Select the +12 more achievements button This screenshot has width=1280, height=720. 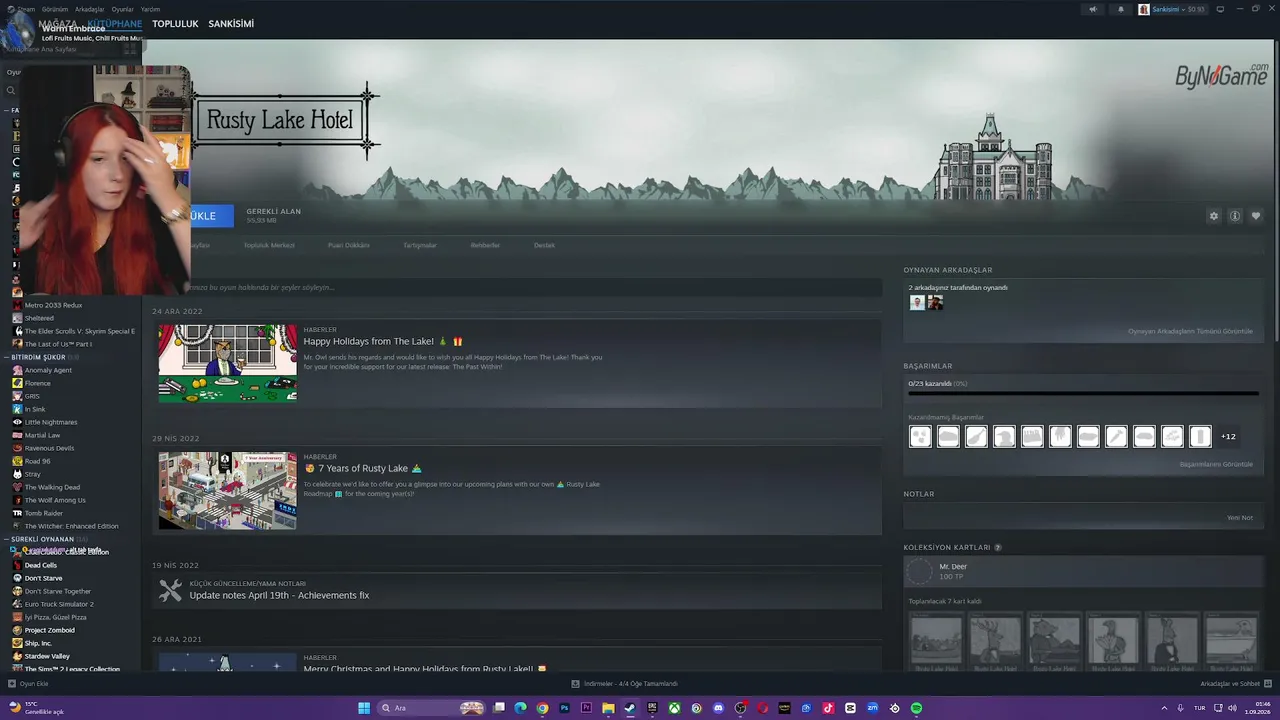click(x=1228, y=436)
